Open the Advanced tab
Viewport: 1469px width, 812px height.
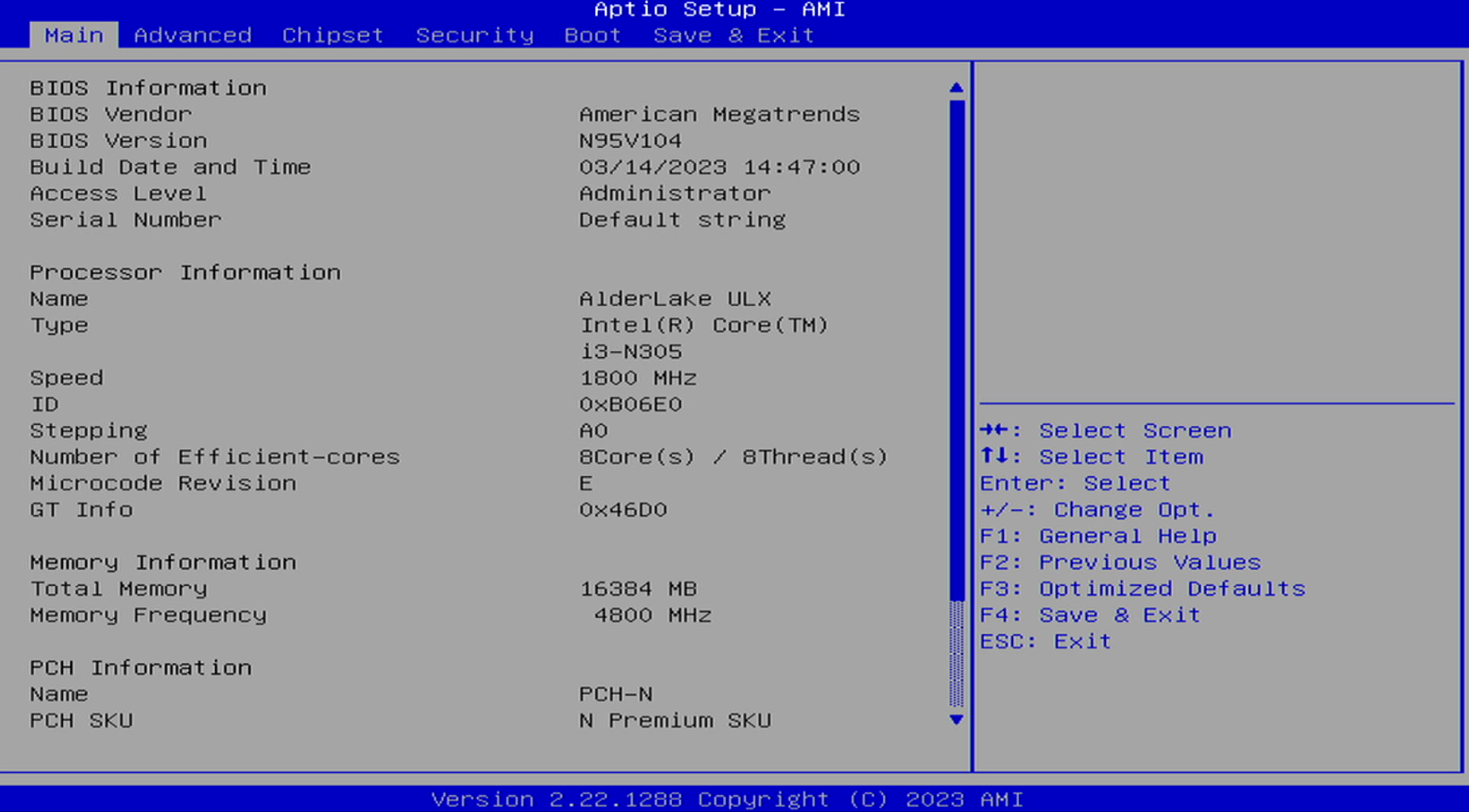(x=192, y=35)
